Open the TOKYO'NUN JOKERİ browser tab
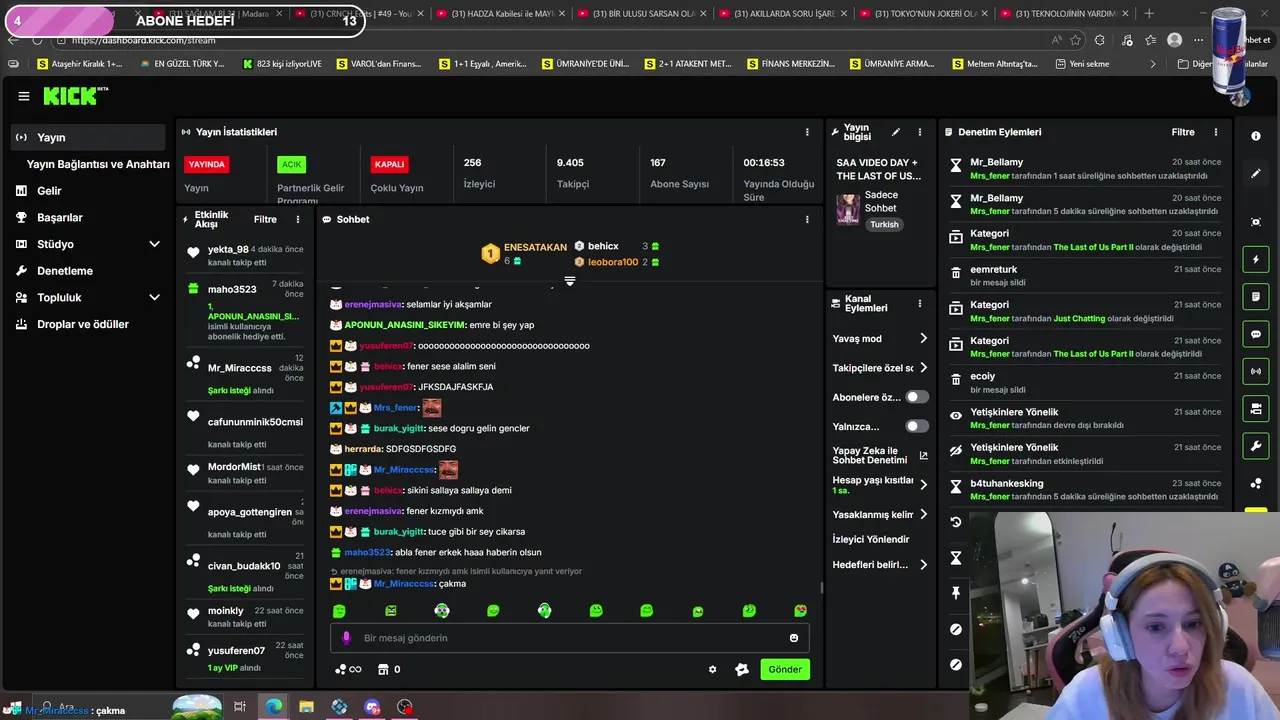 925,14
